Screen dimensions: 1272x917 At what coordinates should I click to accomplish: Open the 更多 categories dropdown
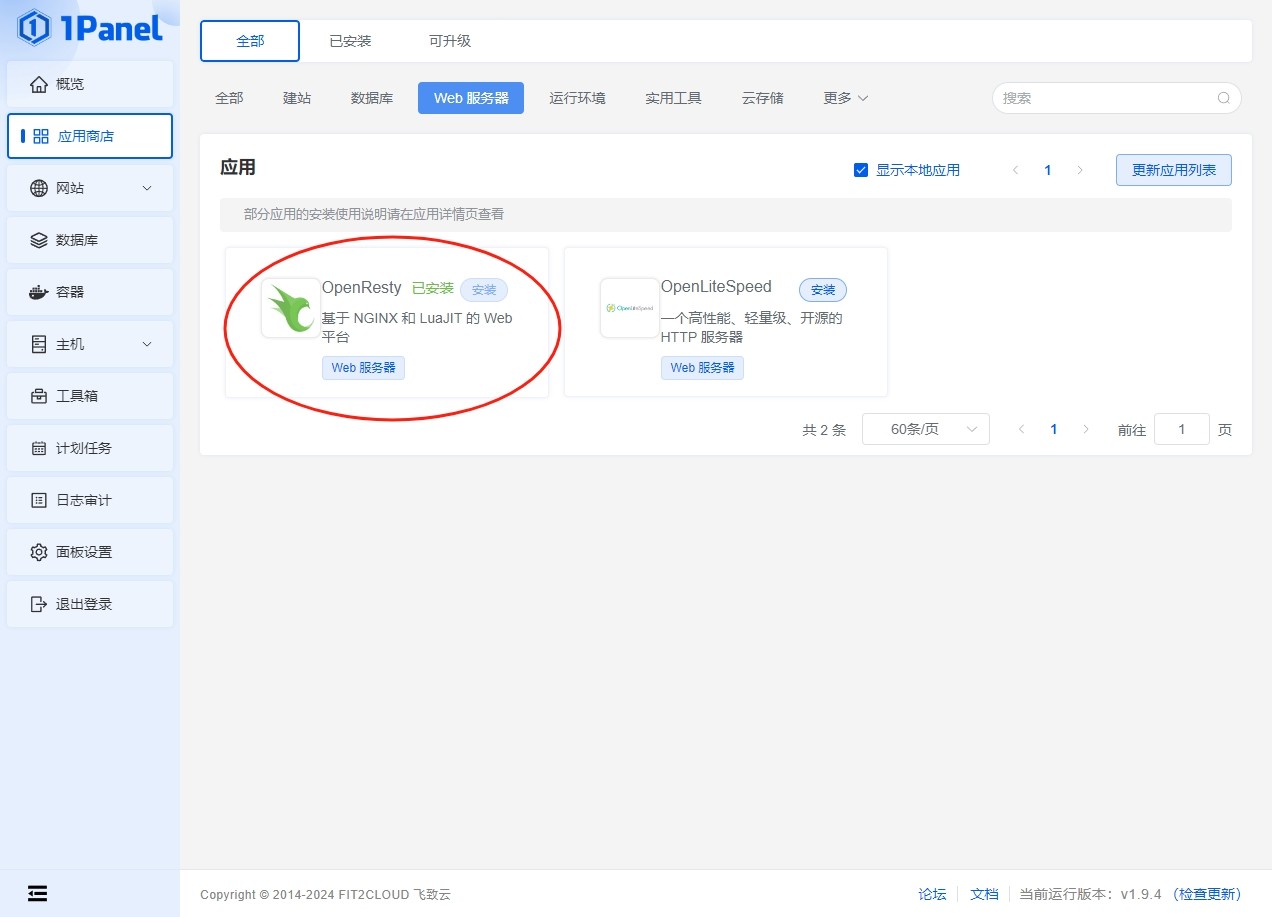(x=846, y=98)
